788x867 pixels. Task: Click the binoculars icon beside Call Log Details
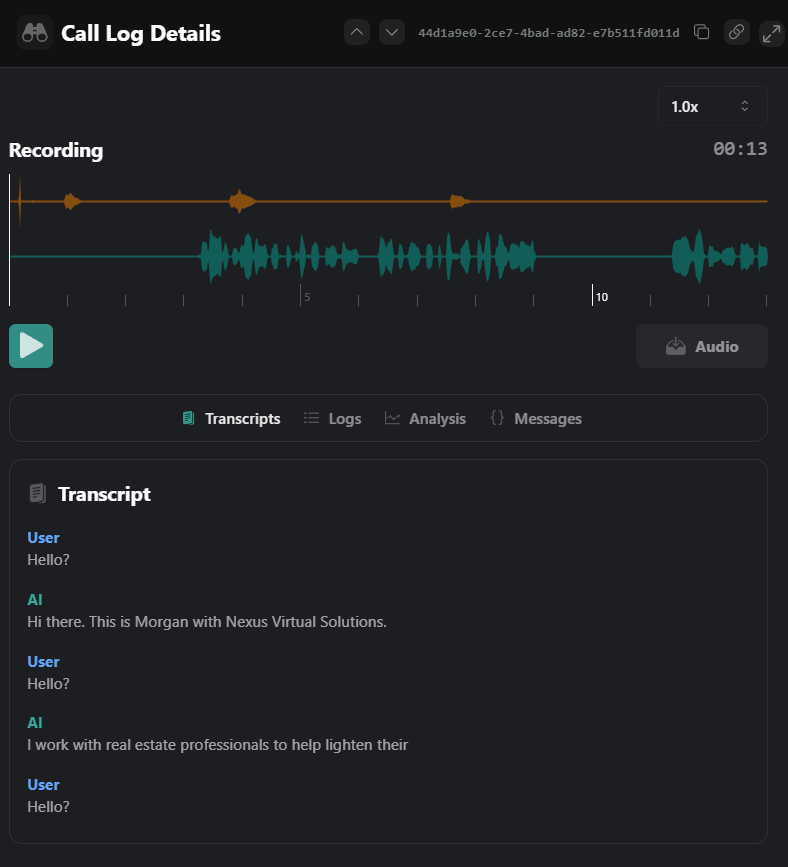coord(35,33)
